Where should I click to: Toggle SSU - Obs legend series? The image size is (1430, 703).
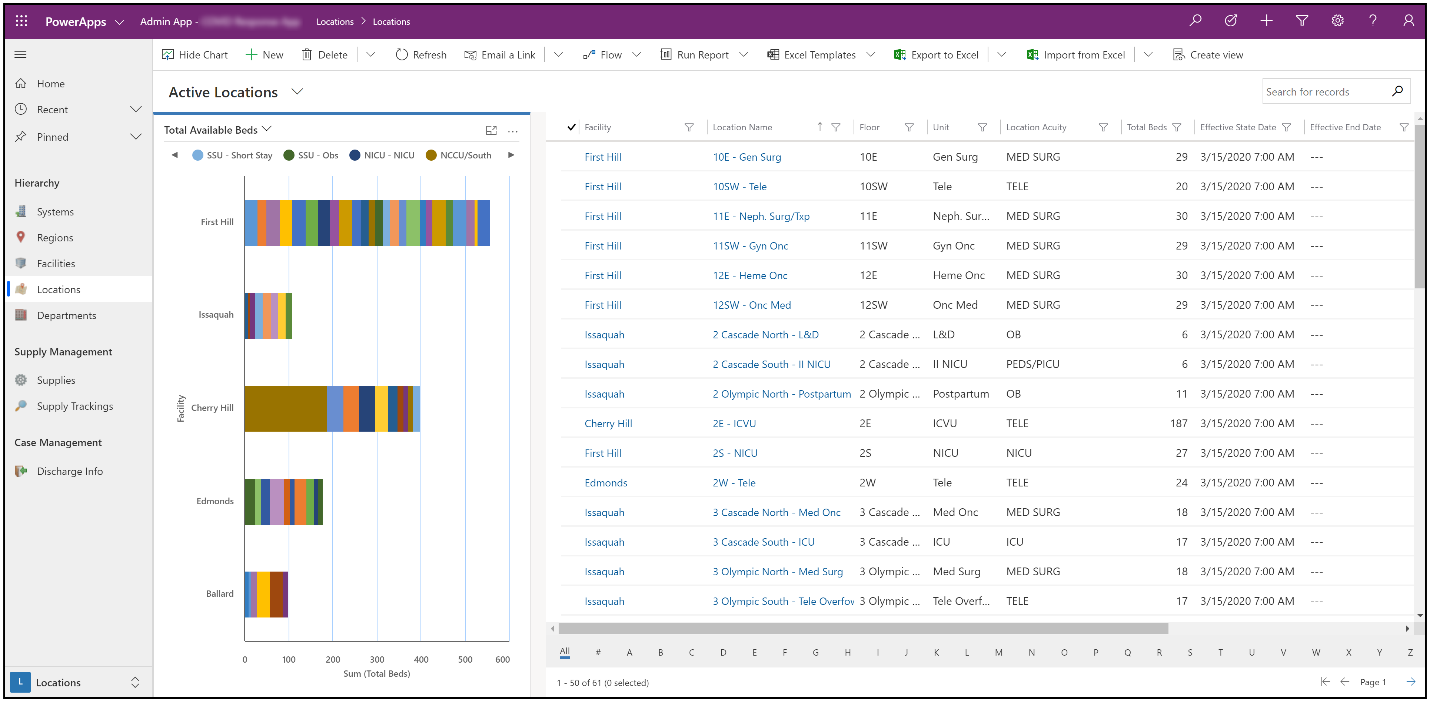[x=311, y=155]
